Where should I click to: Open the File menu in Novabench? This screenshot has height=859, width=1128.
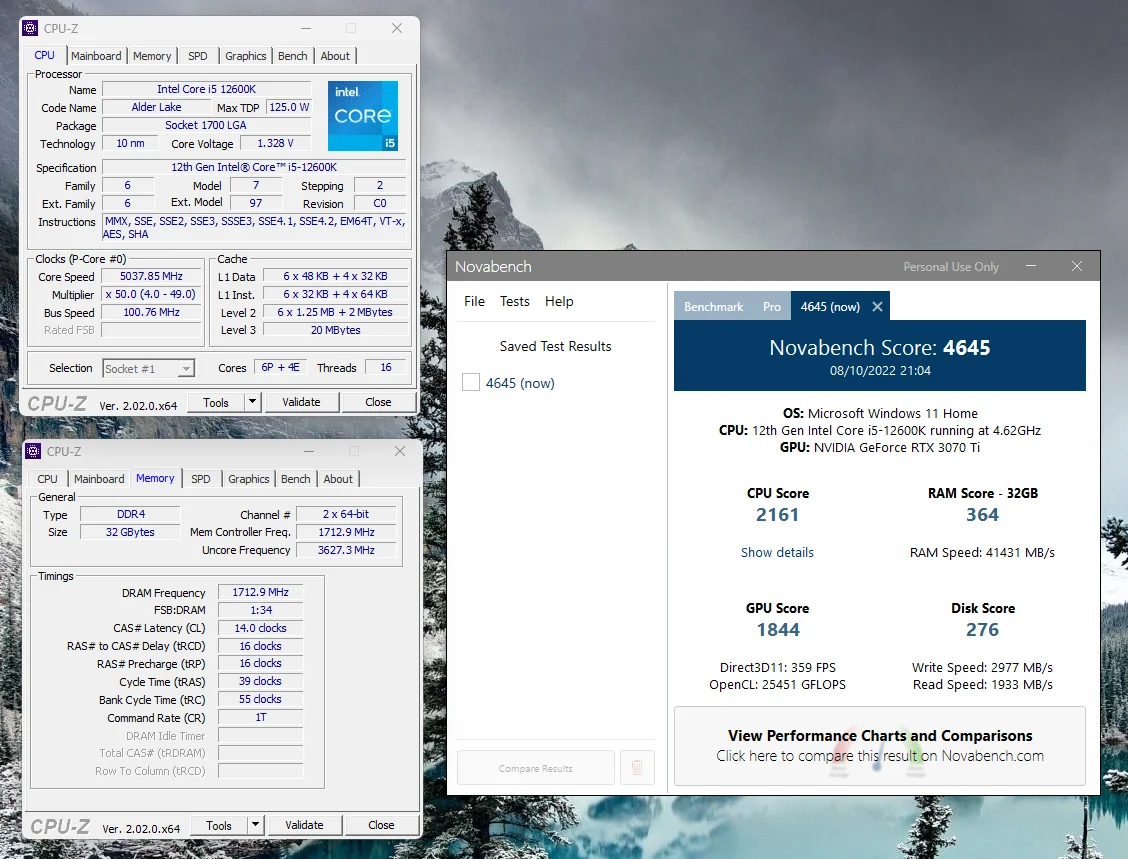pos(474,301)
